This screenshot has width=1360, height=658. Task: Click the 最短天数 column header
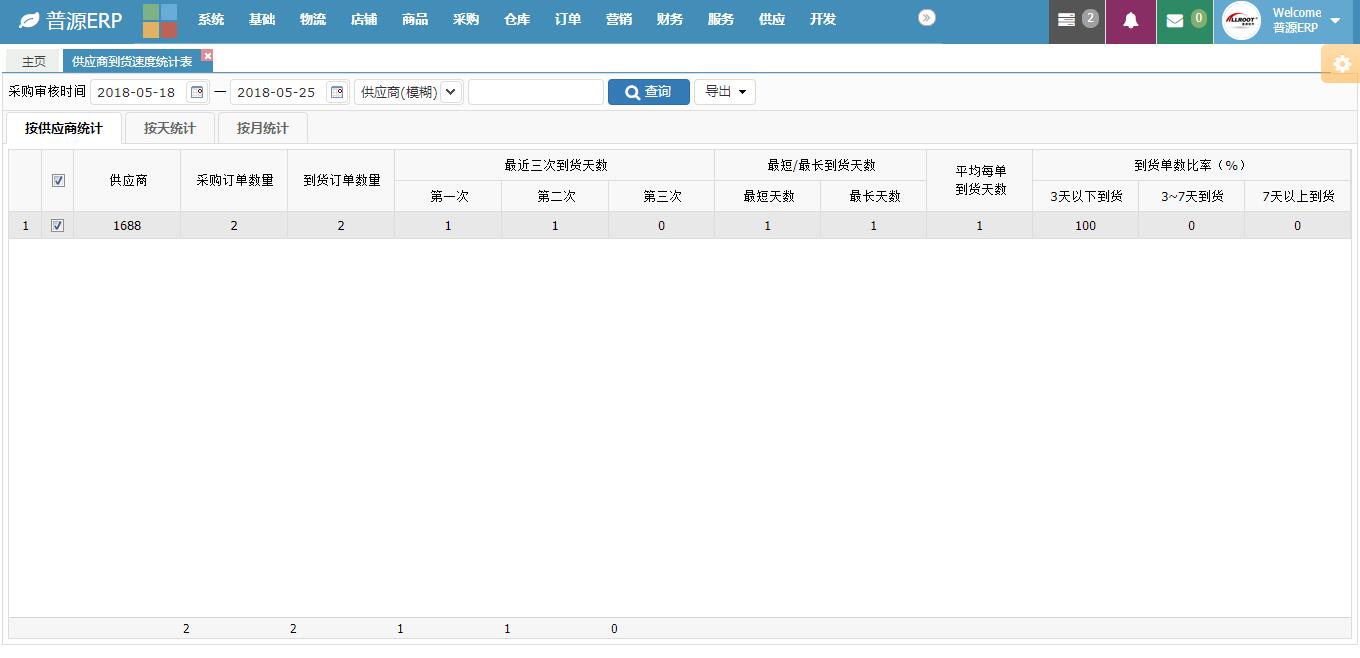pos(768,196)
